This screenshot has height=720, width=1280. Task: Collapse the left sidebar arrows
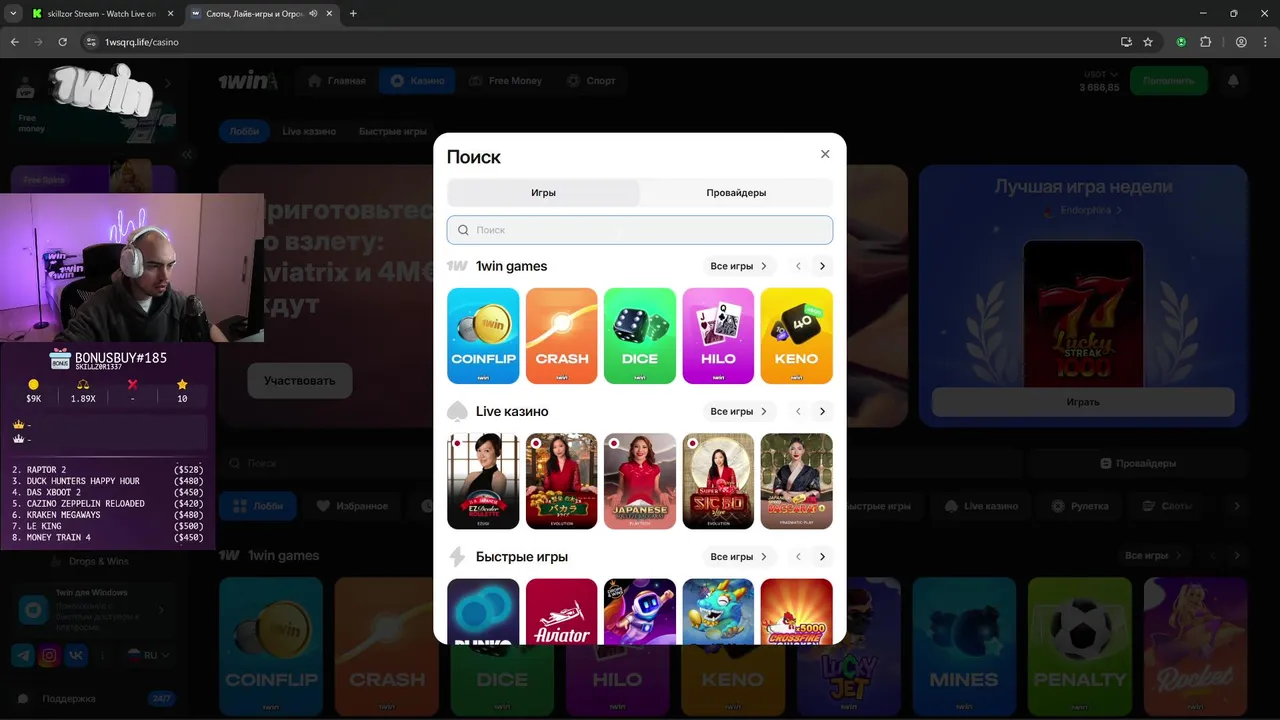coord(187,155)
